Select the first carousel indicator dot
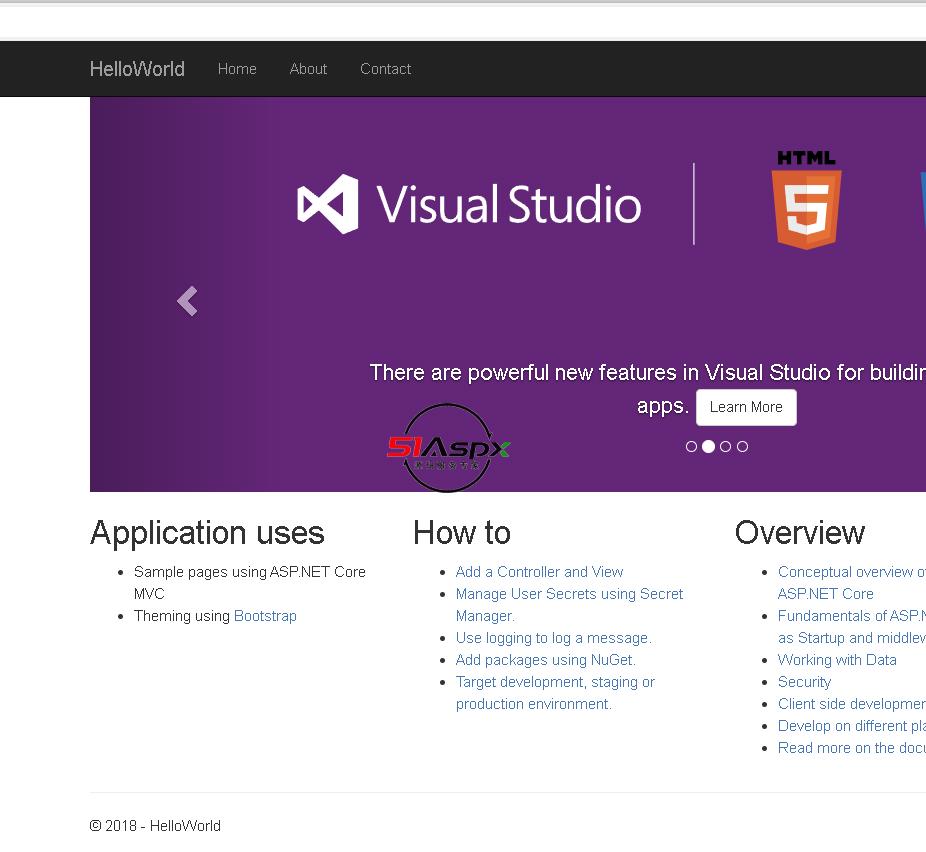This screenshot has width=926, height=852. 691,447
